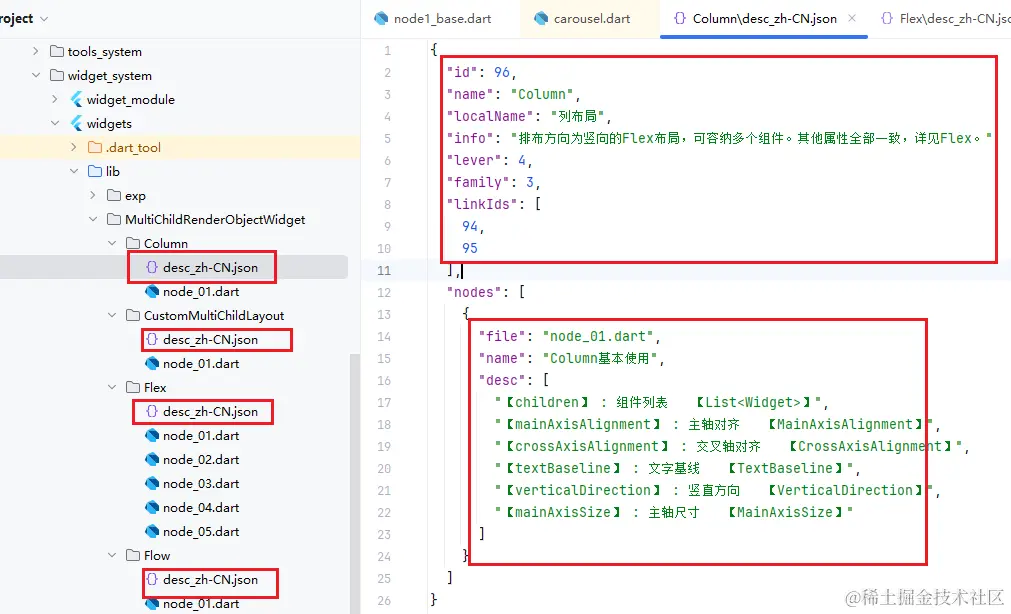
Task: Switch to the node1_base.dart tab
Action: tap(433, 19)
